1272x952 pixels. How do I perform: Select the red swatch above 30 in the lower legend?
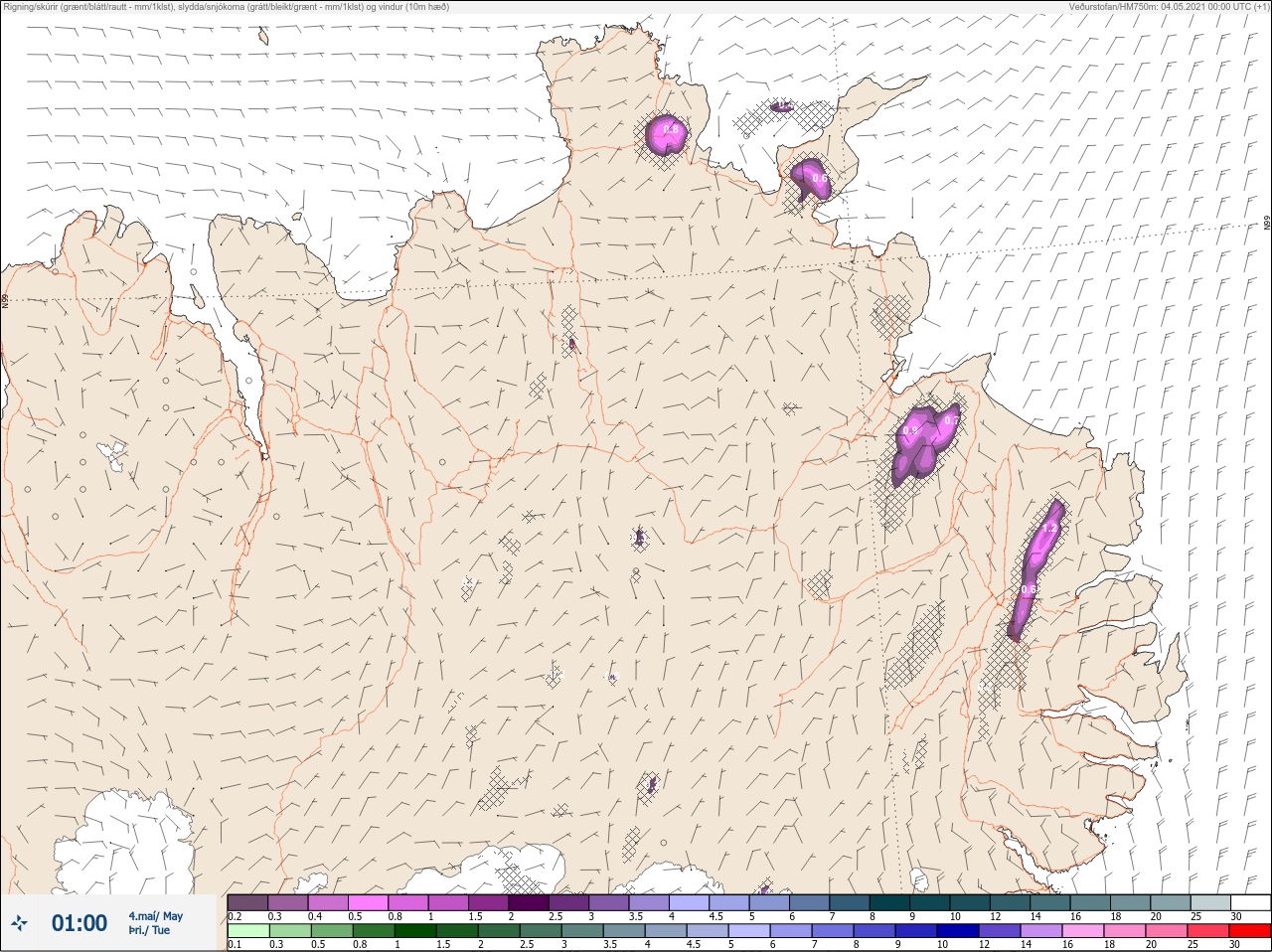(1249, 931)
